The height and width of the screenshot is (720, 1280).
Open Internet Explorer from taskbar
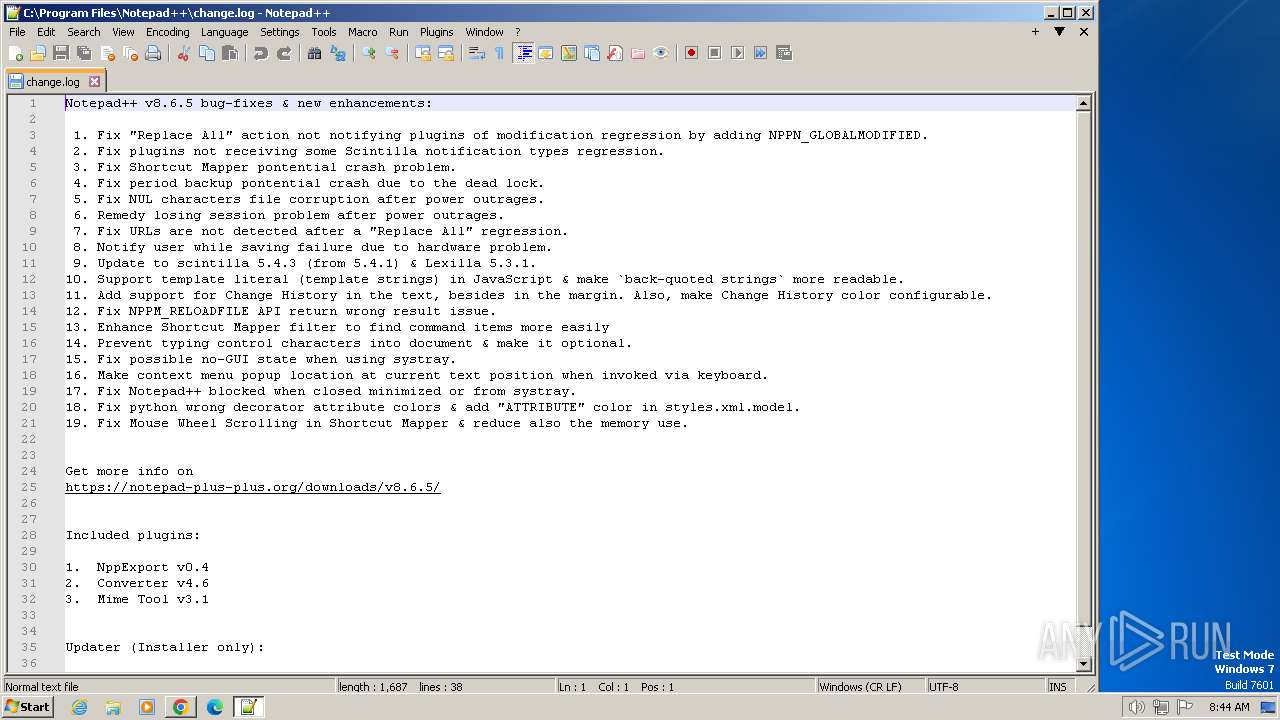[79, 707]
